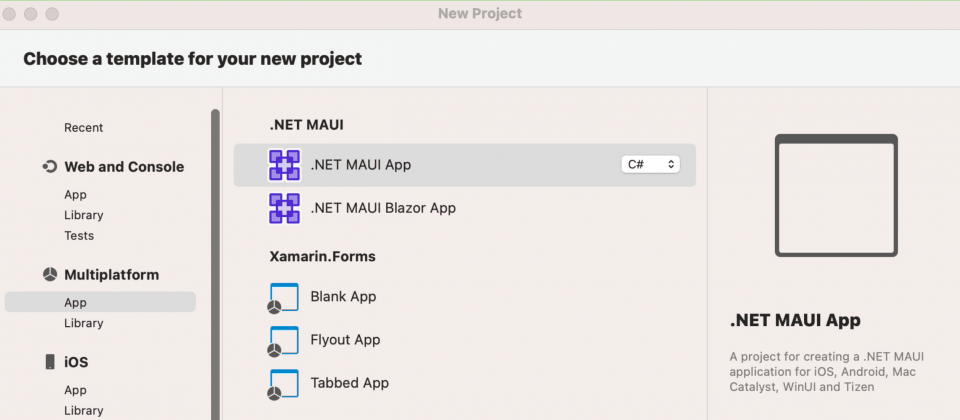Click the iOS phone category icon
This screenshot has width=960, height=420.
(x=50, y=362)
